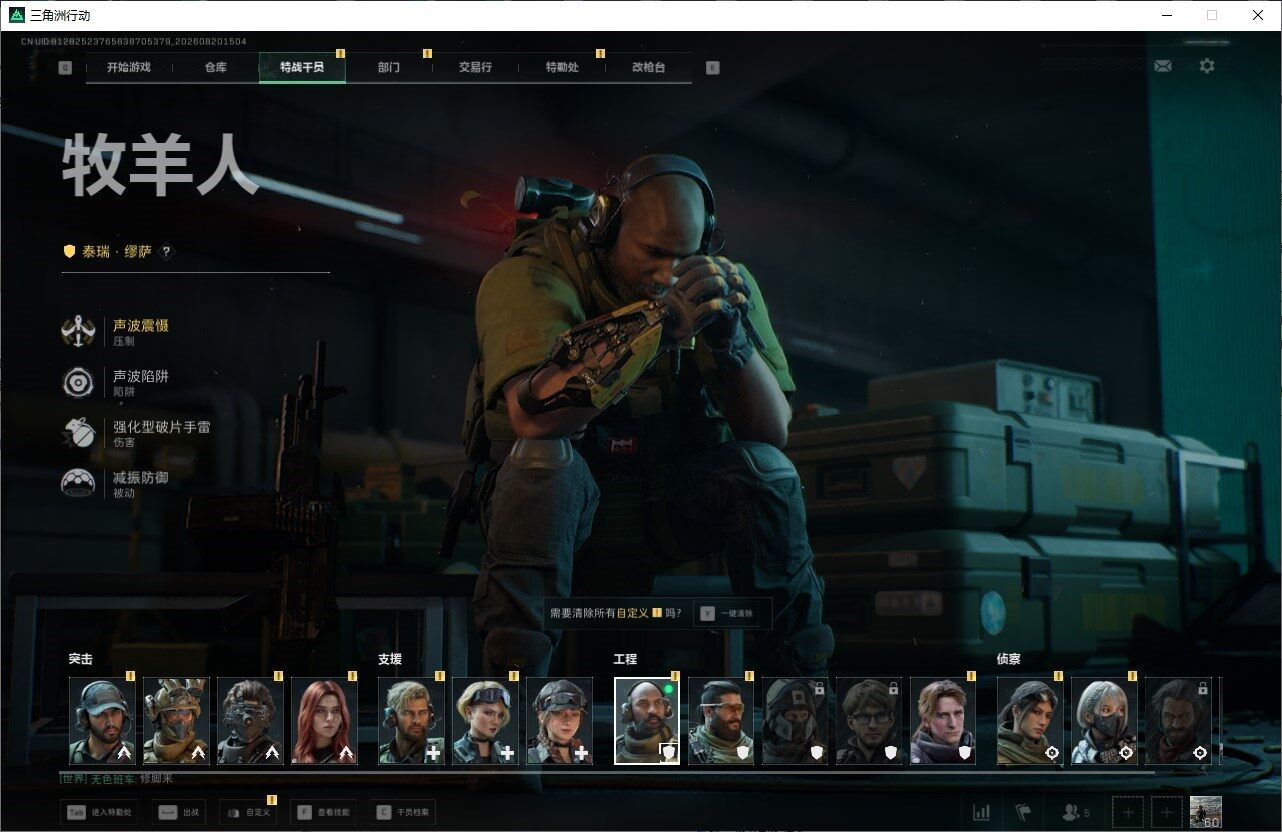Click the second plus squad slot
The width and height of the screenshot is (1282, 832).
[1166, 813]
